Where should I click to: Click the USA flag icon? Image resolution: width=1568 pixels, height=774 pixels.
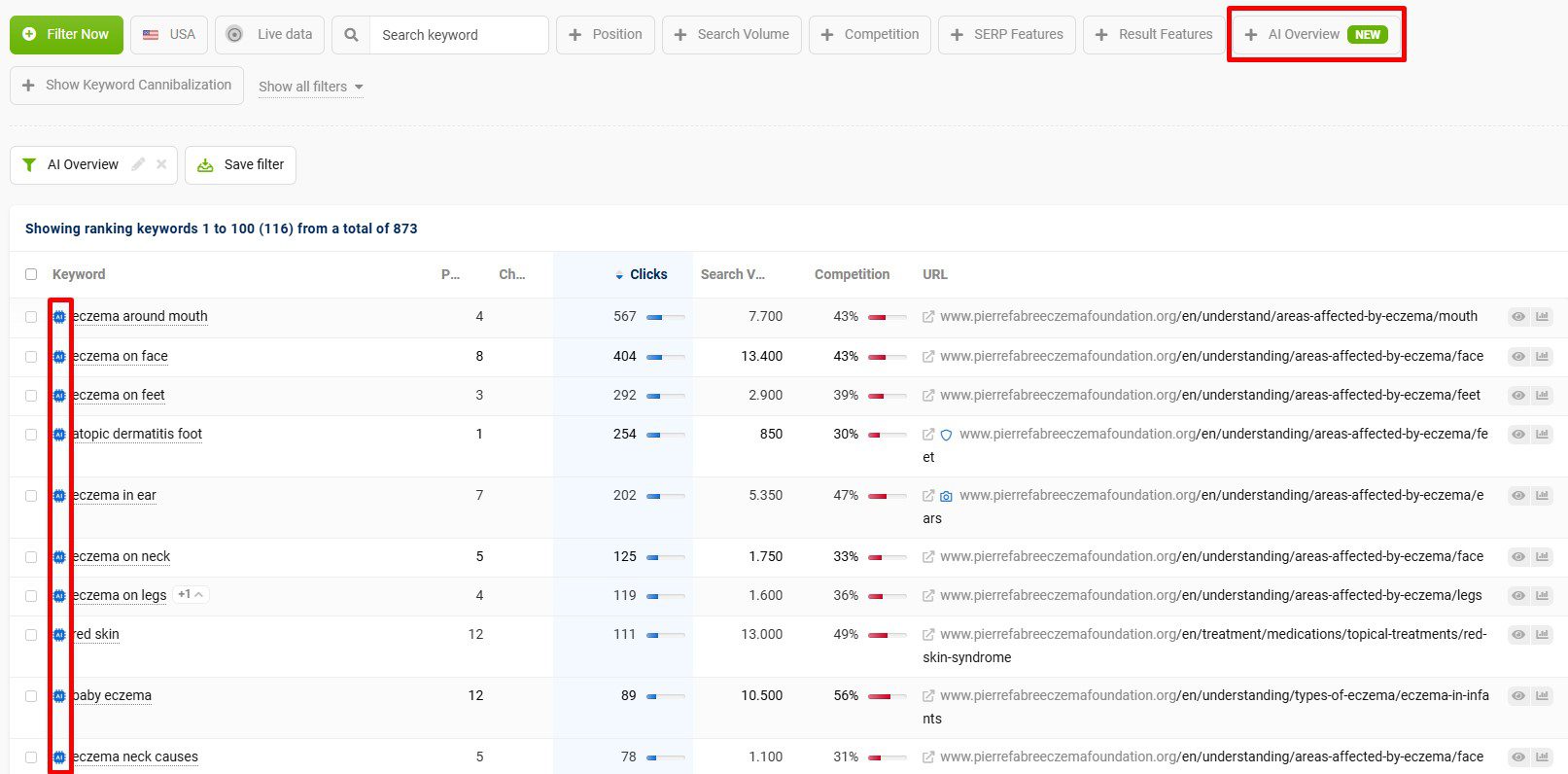point(151,34)
